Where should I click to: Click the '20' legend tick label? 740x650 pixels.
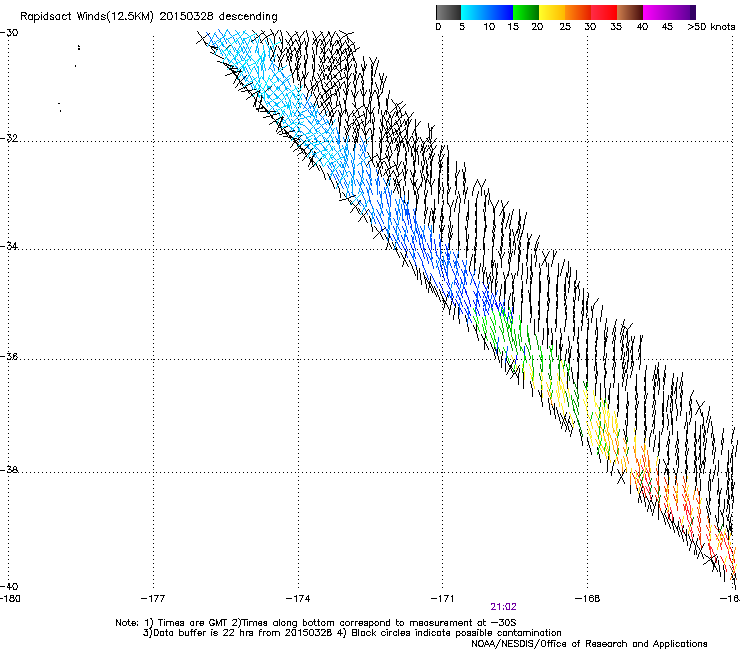(537, 27)
